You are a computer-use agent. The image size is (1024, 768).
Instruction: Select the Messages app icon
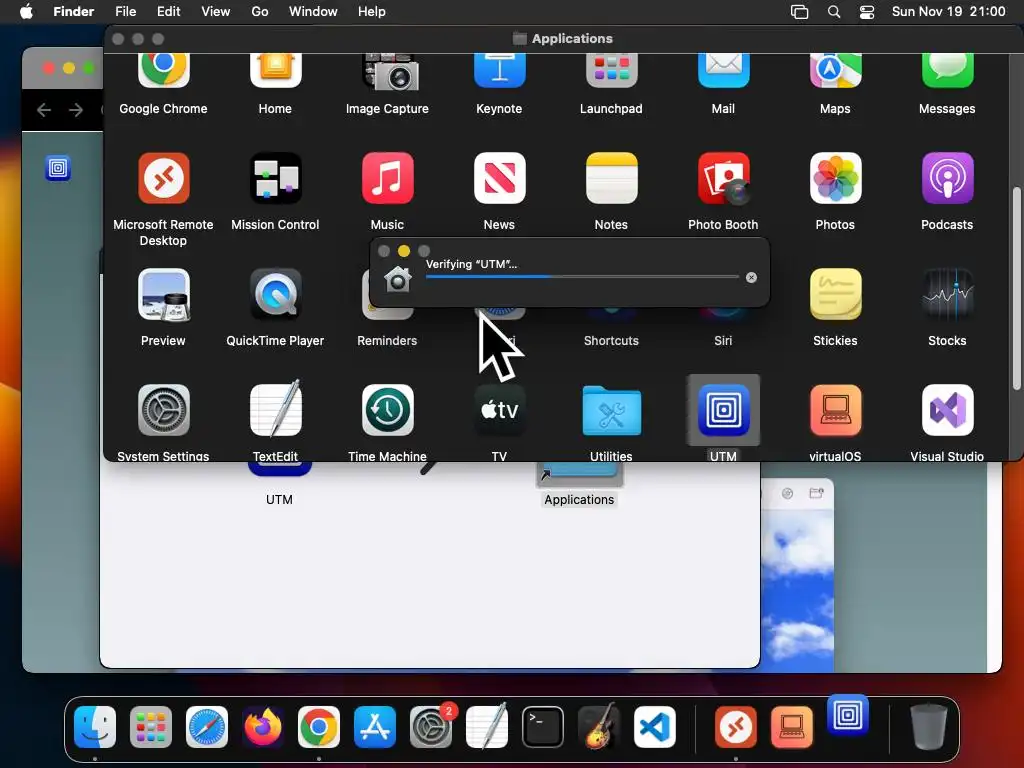(947, 71)
